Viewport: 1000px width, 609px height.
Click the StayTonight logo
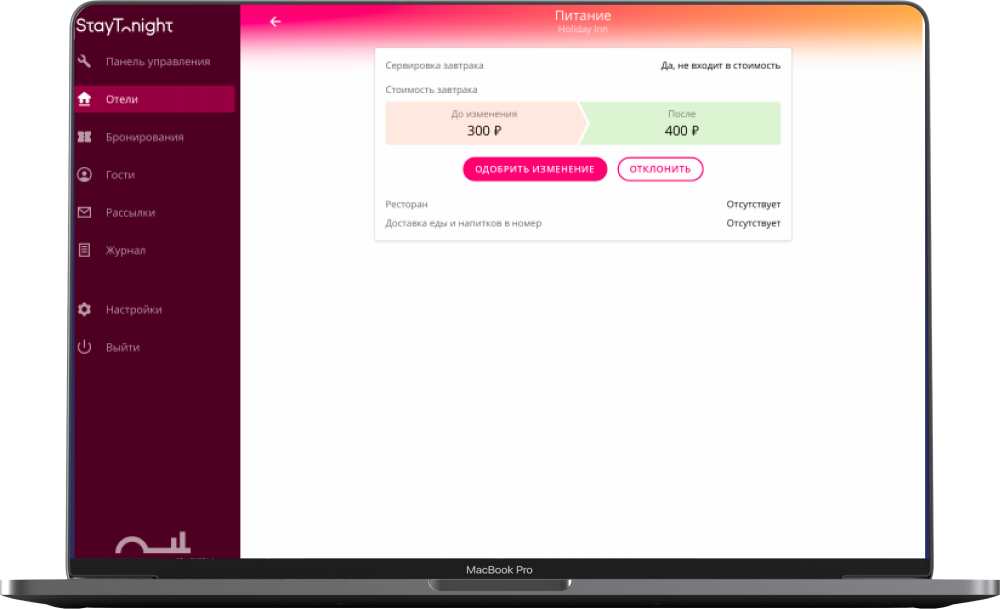click(125, 27)
